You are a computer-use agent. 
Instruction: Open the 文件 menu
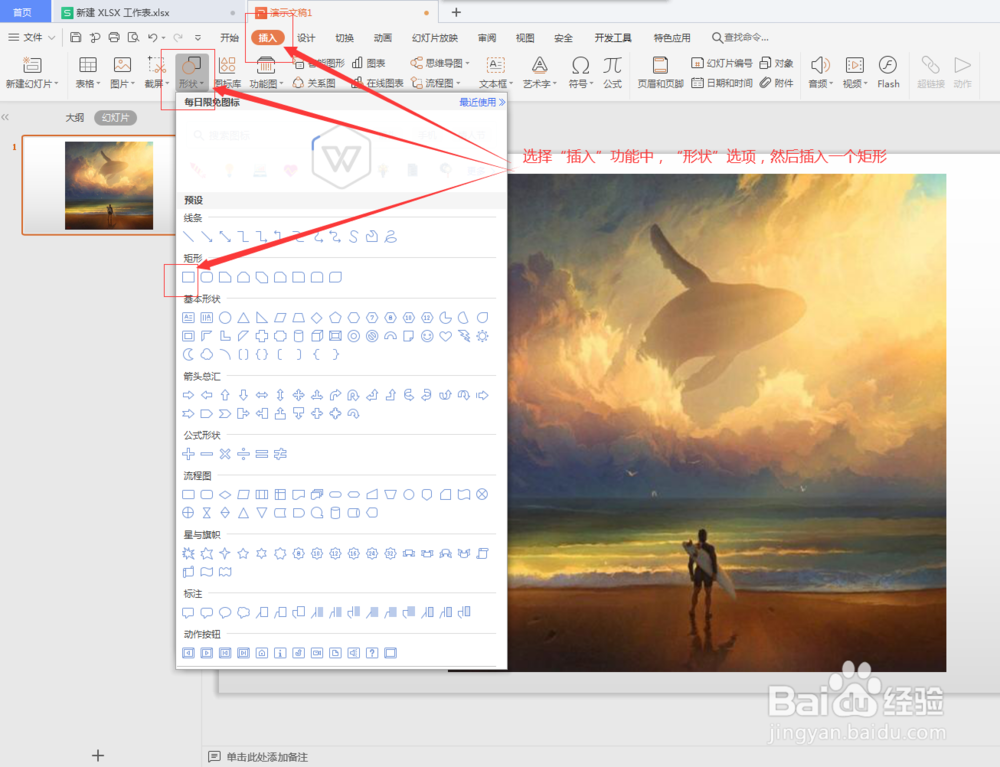point(32,38)
